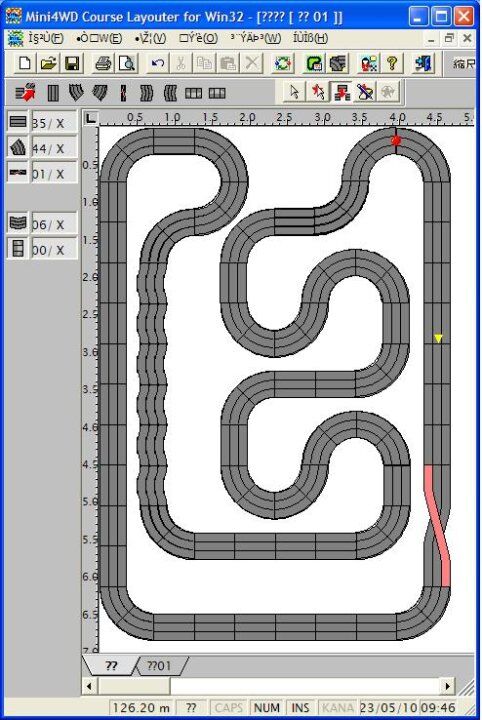Print the course using the printer icon
Image resolution: width=482 pixels, height=720 pixels.
pyautogui.click(x=103, y=63)
